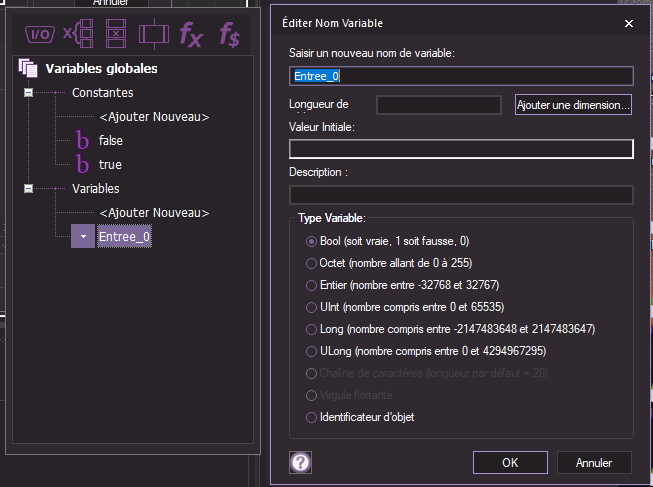This screenshot has height=487, width=653.
Task: Open the fx functions icon
Action: point(190,35)
